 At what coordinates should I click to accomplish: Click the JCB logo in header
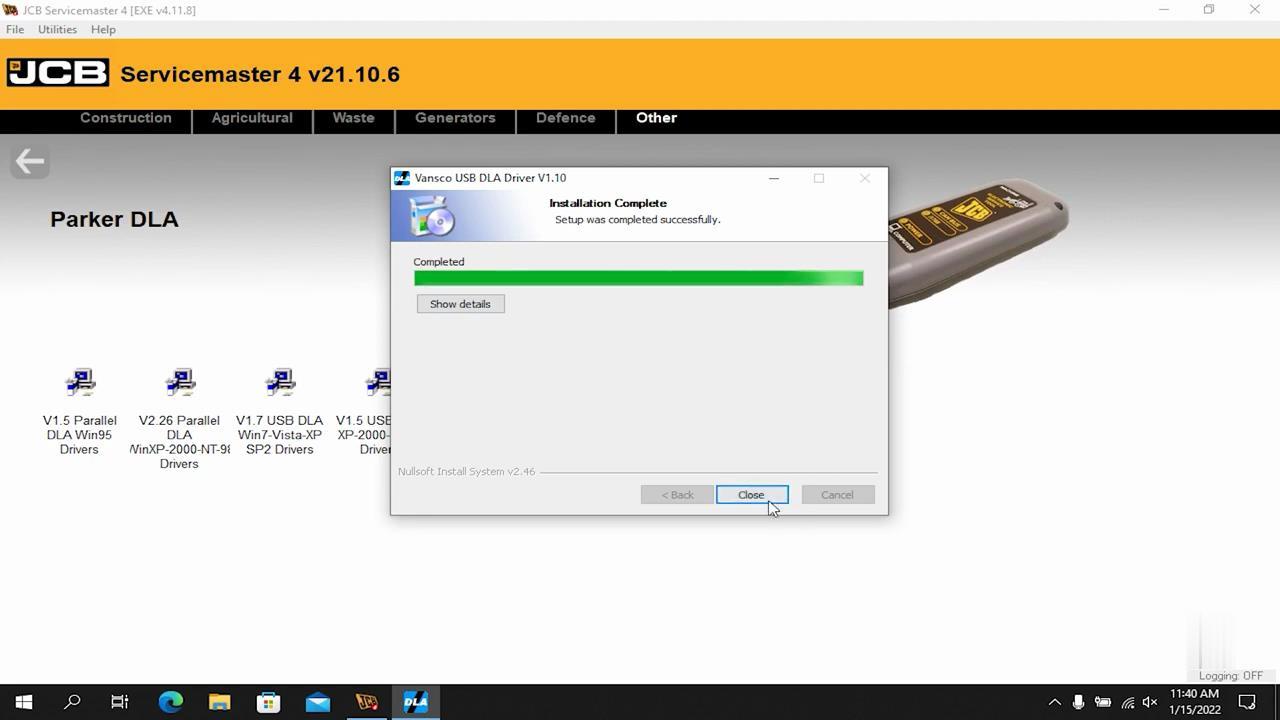click(57, 73)
